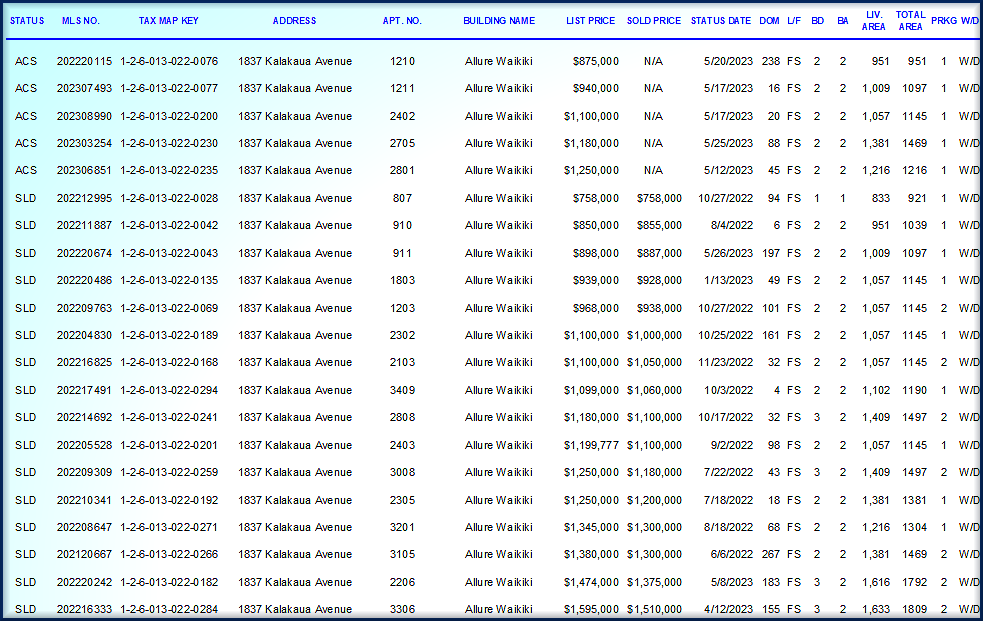Select the 1,616 living area cell
983x621 pixels.
[876, 583]
